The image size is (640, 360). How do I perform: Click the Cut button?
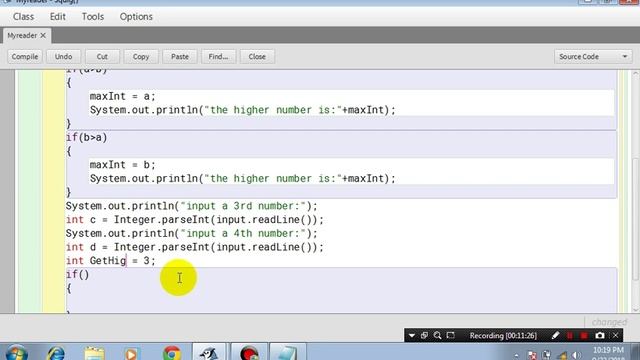point(102,56)
